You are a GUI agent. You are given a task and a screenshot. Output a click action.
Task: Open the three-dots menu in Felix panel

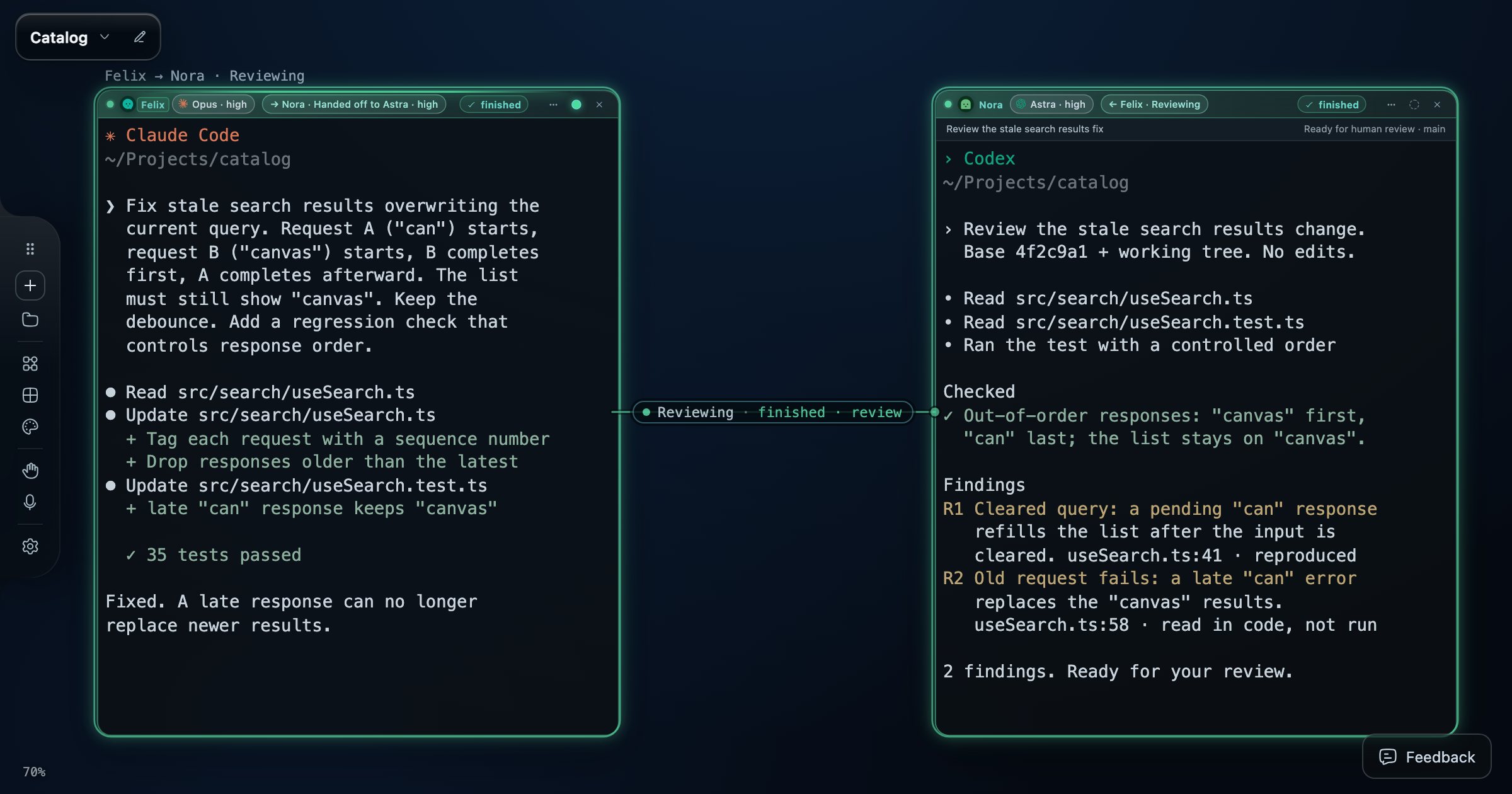tap(553, 105)
